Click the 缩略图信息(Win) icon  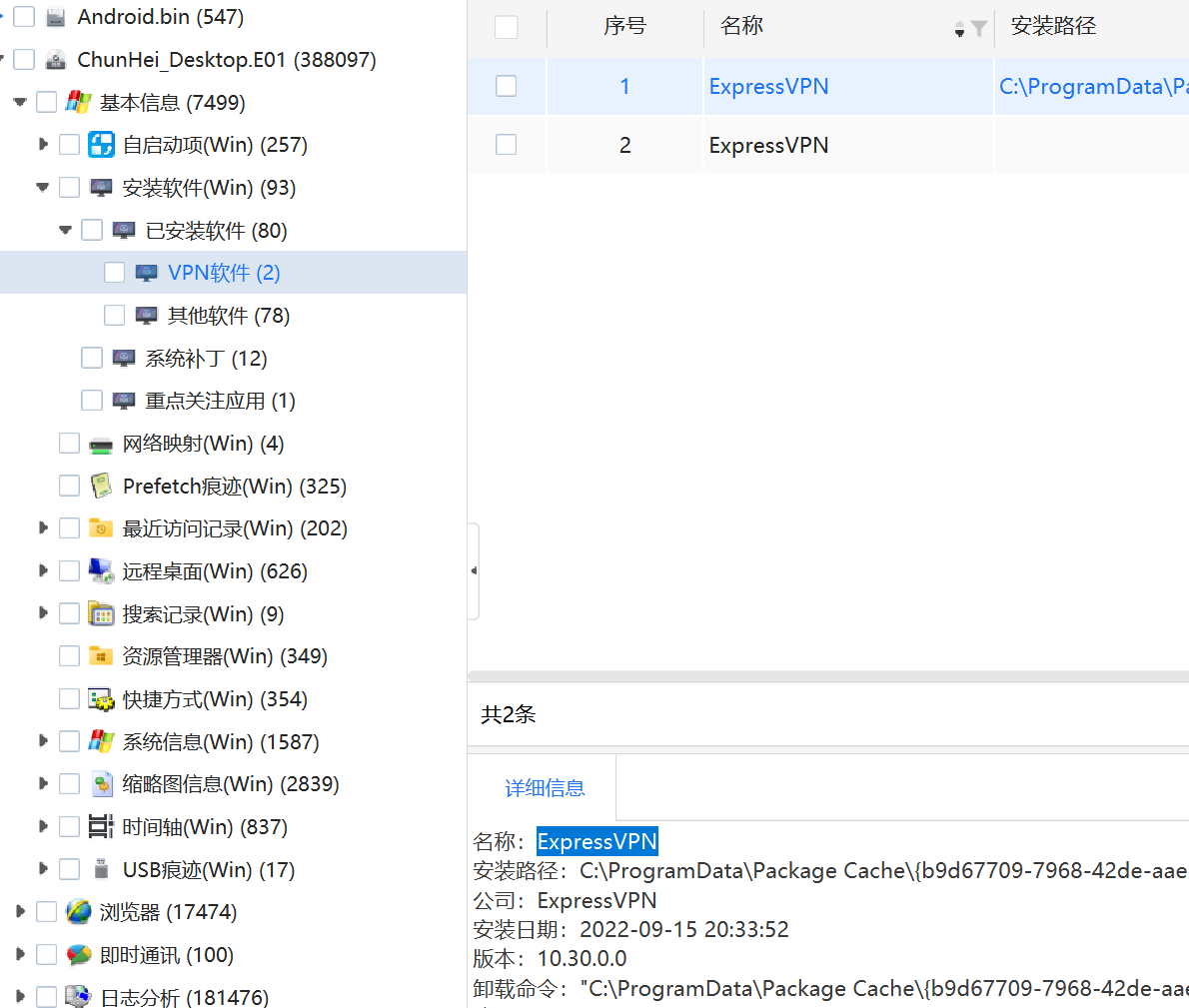point(102,783)
